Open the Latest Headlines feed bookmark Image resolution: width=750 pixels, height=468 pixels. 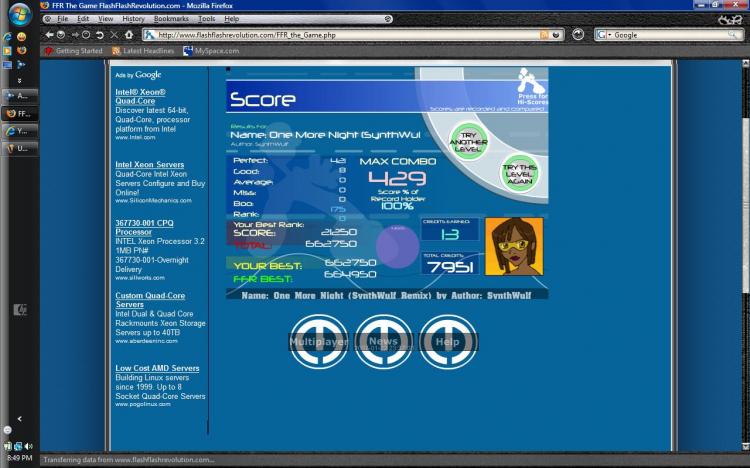[x=143, y=51]
